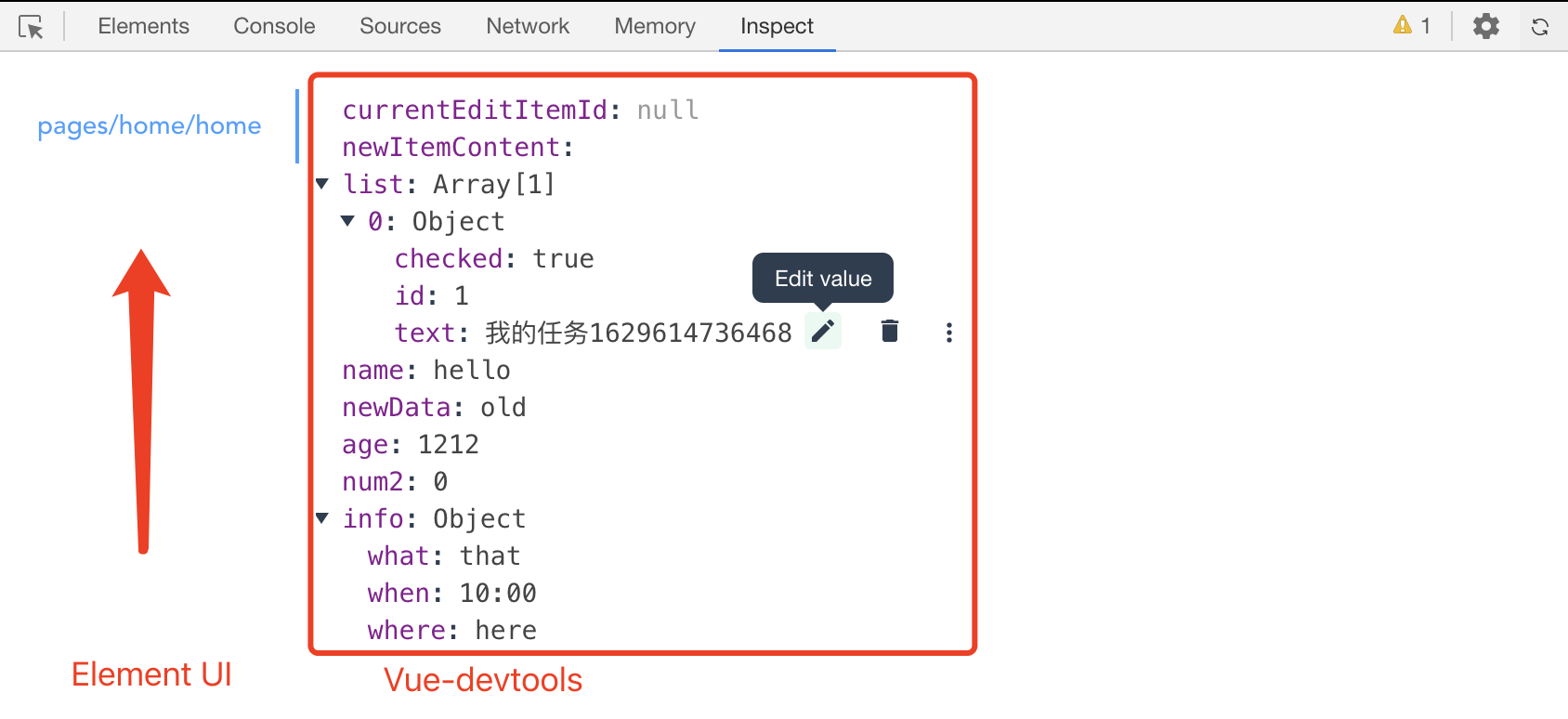Select the pages/home/home component
Viewport: 1568px width, 719px height.
[150, 125]
